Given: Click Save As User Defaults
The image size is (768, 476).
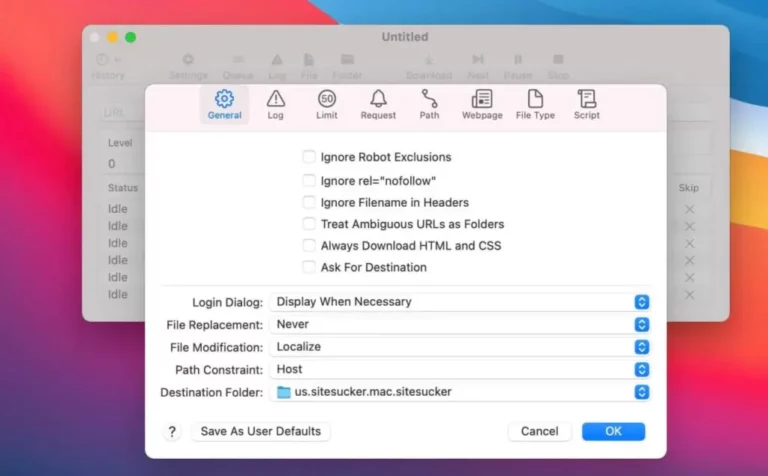Looking at the screenshot, I should click(261, 431).
